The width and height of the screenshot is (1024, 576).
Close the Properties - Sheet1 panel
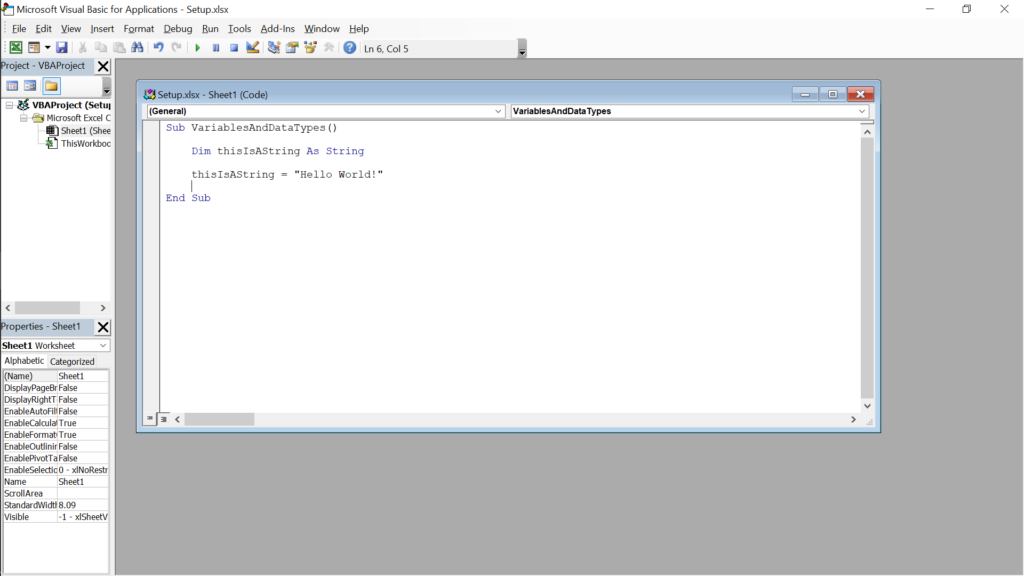click(103, 327)
